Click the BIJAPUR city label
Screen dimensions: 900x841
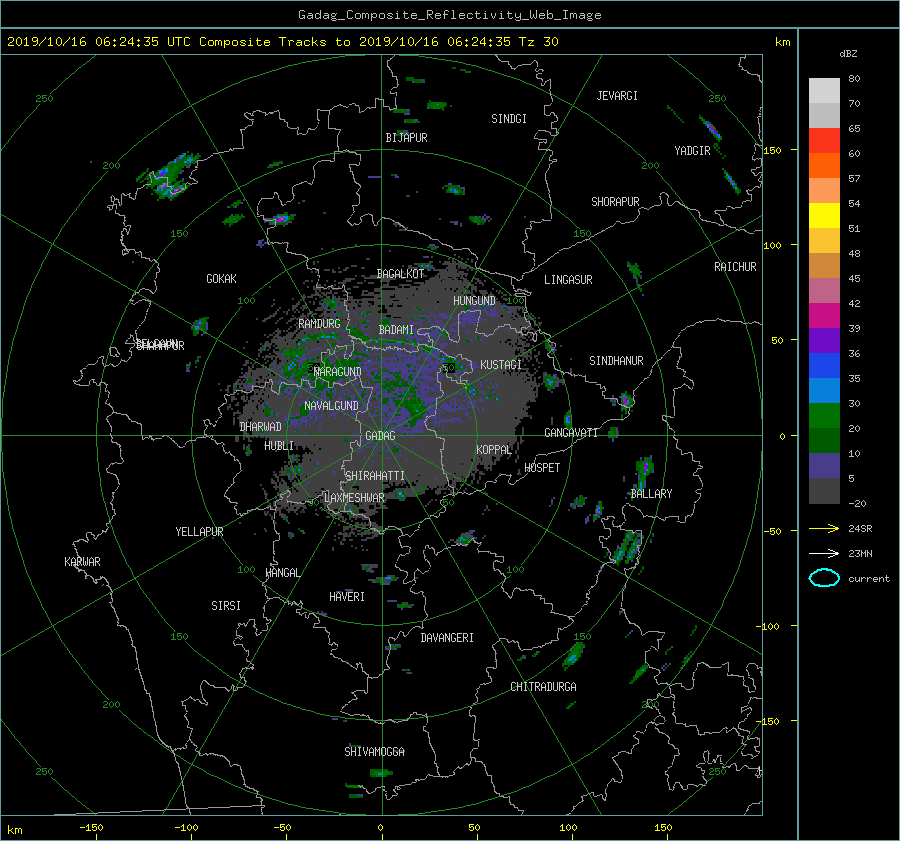point(406,138)
